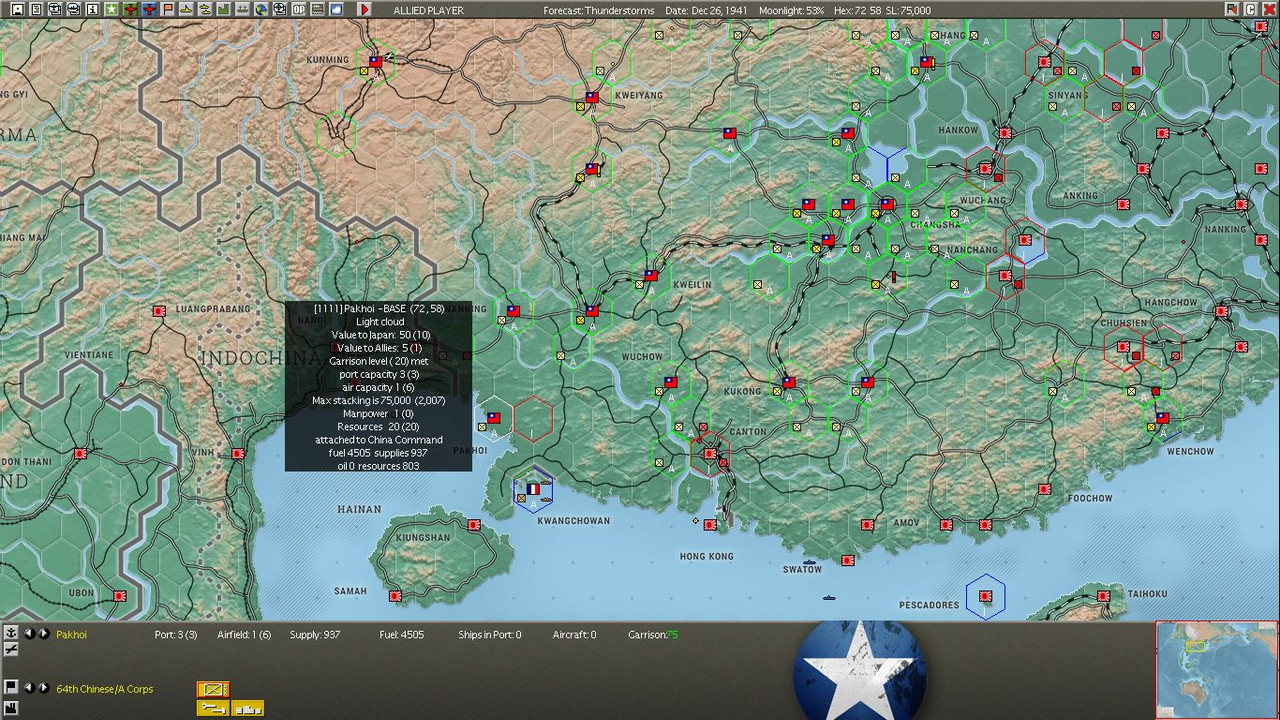
Task: Select the Chinese base flag near Kweilin
Action: click(x=651, y=275)
